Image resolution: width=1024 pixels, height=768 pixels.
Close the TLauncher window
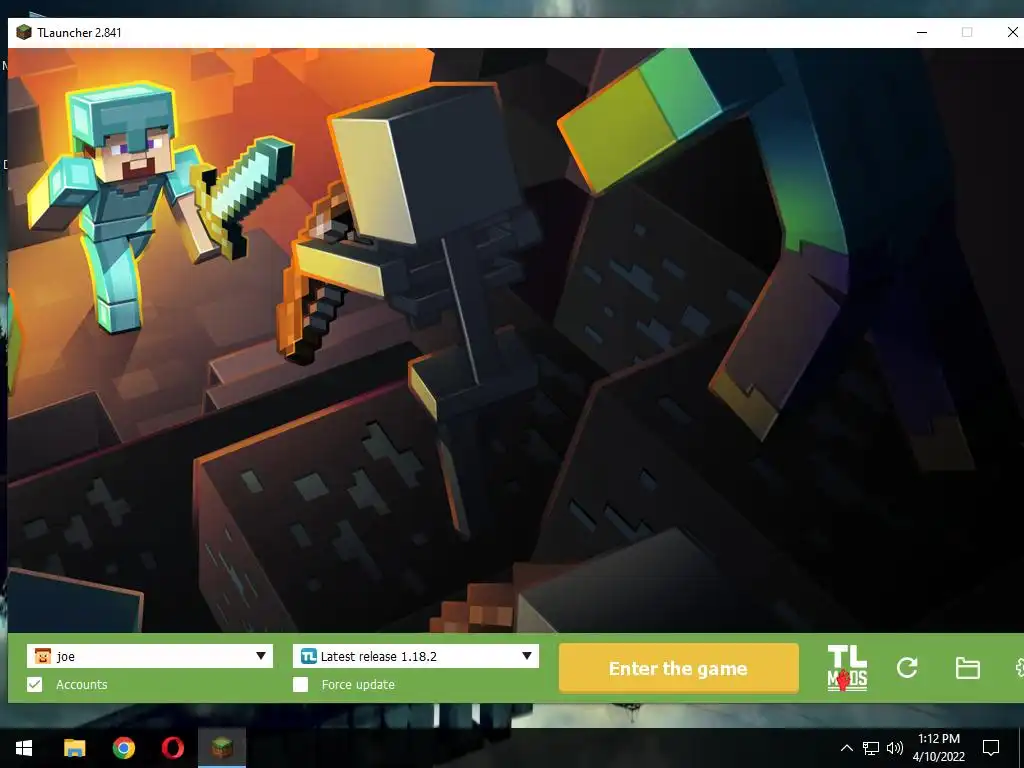tap(1012, 32)
